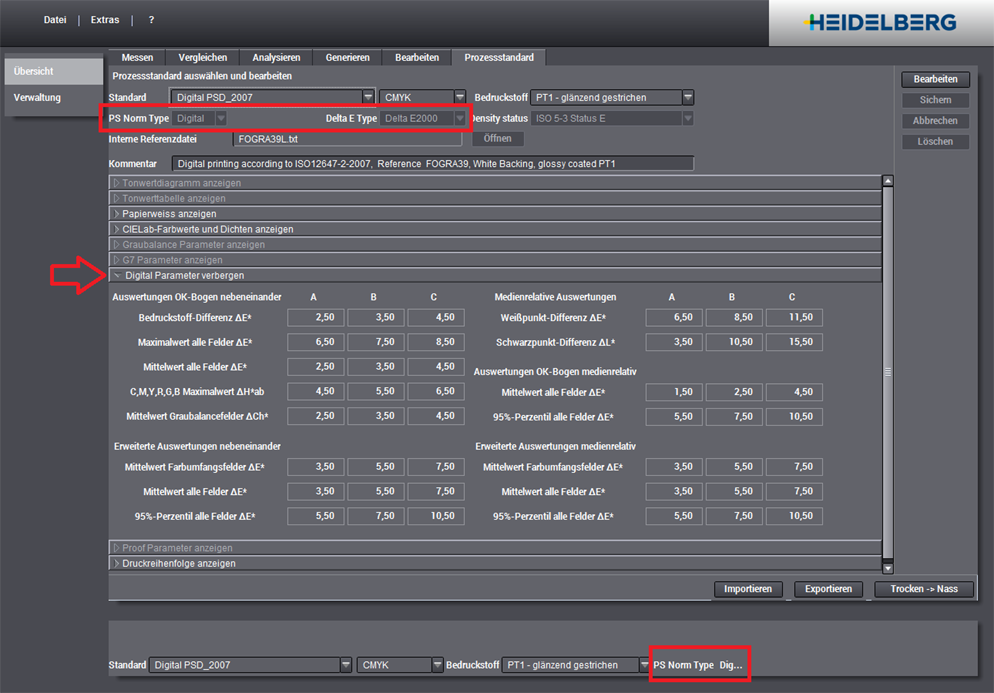Click the parameter list scrollbar thumb

(x=888, y=372)
